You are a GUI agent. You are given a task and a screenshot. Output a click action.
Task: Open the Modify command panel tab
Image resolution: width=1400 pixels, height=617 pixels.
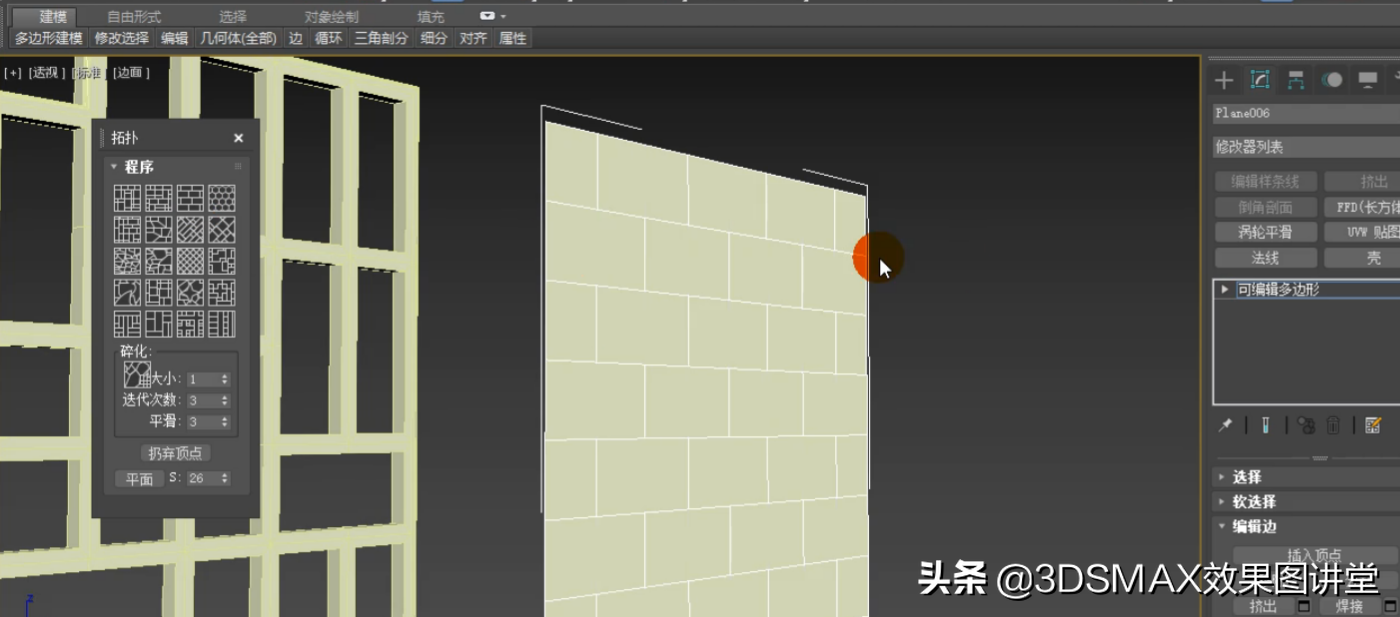pos(1260,80)
